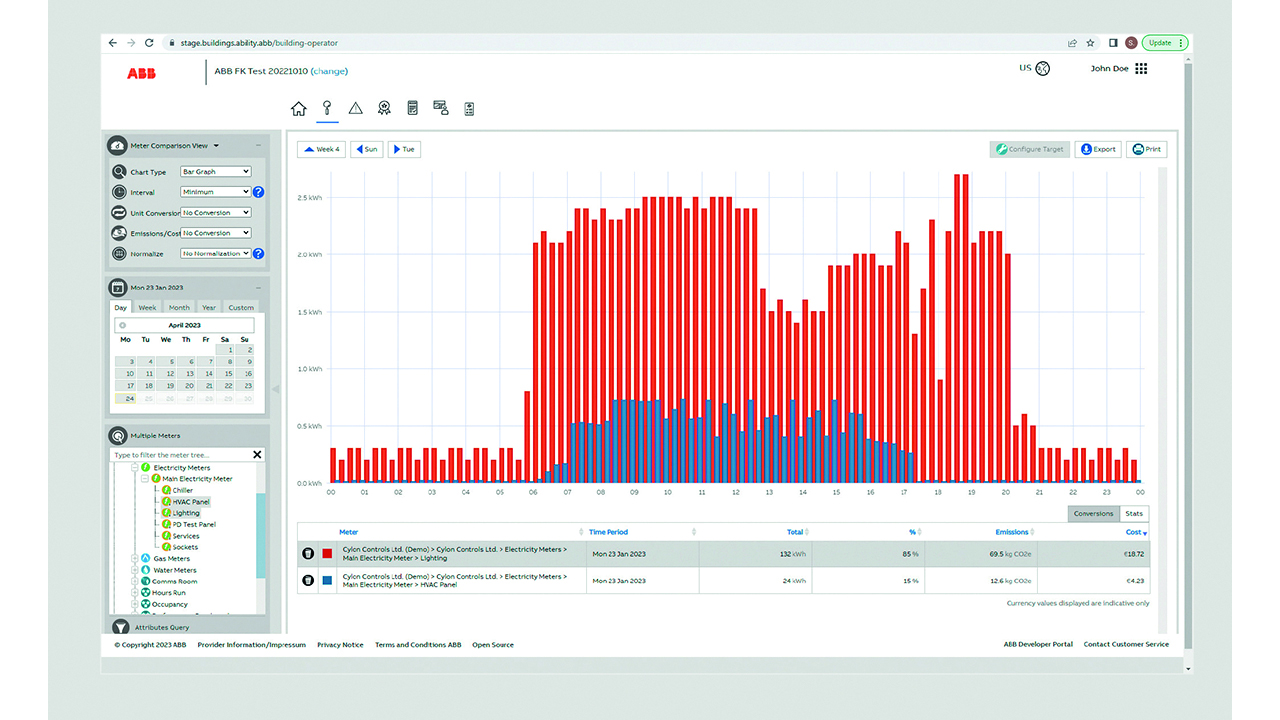Click the help icon beside Interval
Image resolution: width=1280 pixels, height=720 pixels.
click(258, 192)
